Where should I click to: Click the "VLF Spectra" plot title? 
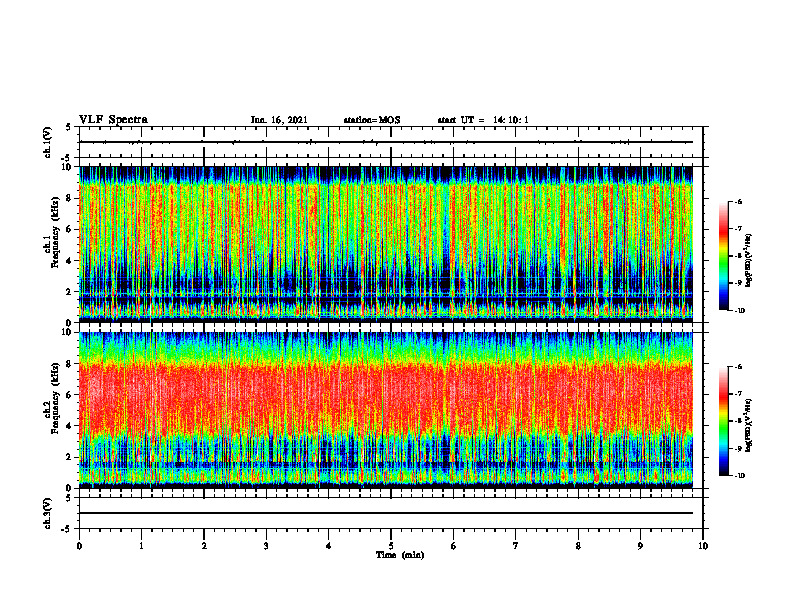click(114, 120)
